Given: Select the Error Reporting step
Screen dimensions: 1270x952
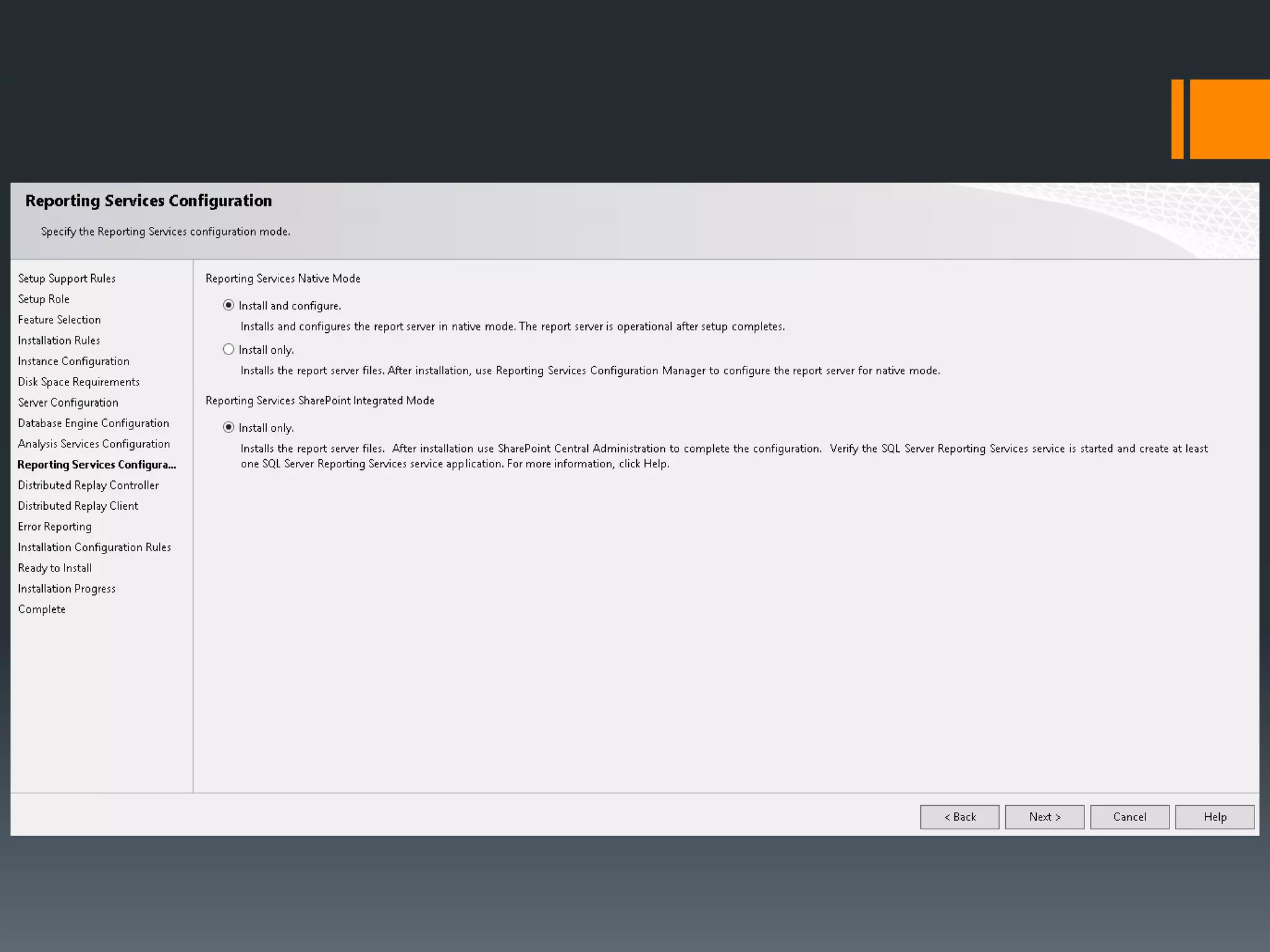Looking at the screenshot, I should [x=55, y=526].
